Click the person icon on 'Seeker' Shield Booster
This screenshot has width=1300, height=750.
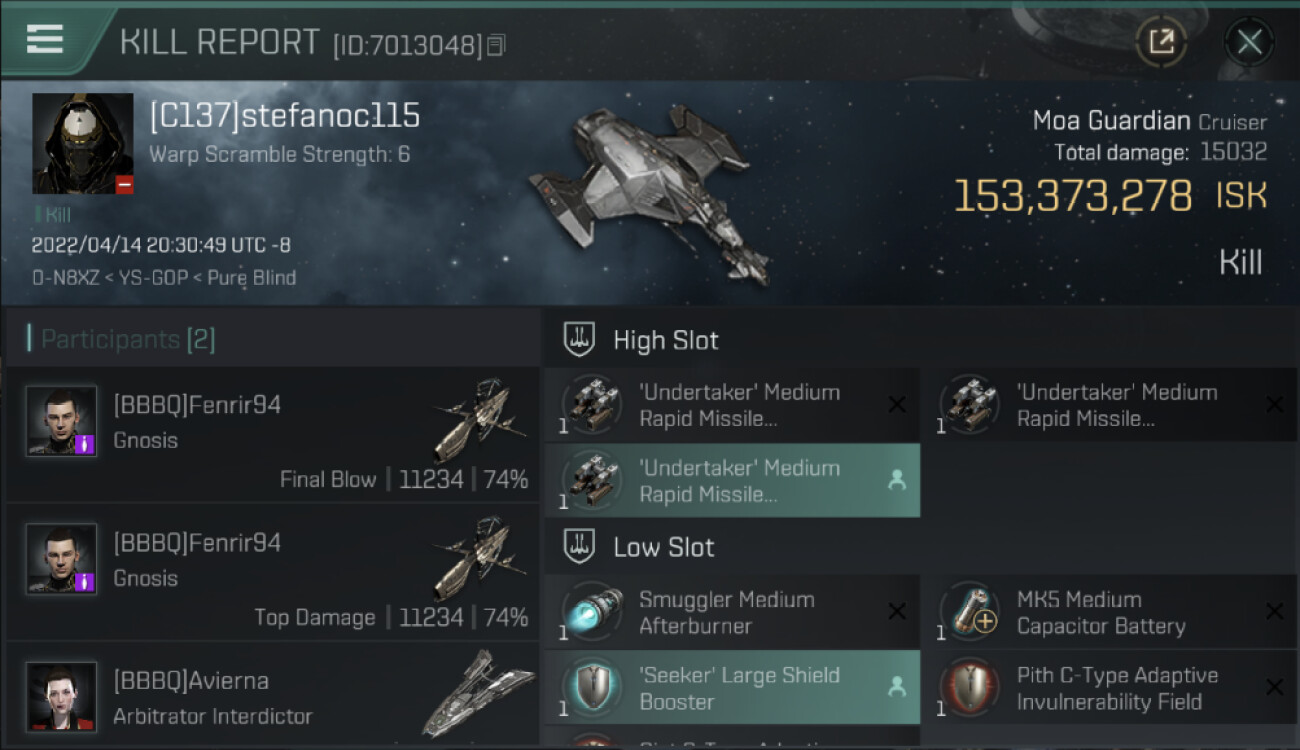click(897, 687)
